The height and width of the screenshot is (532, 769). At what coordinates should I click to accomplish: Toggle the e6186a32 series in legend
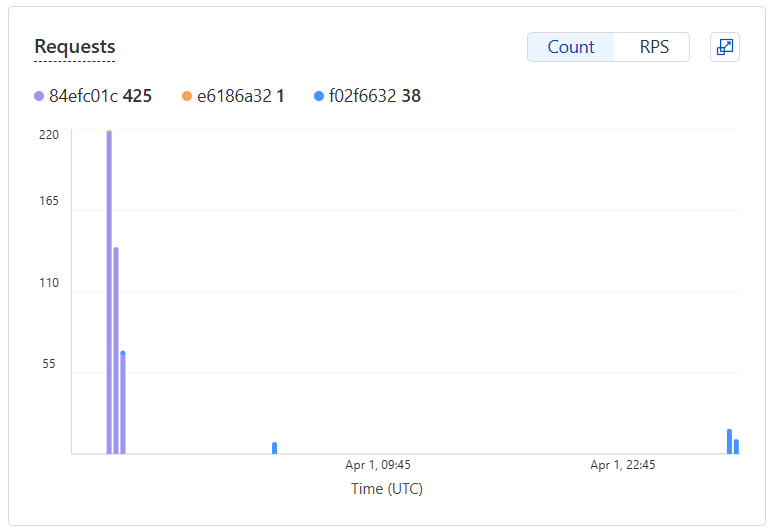233,96
